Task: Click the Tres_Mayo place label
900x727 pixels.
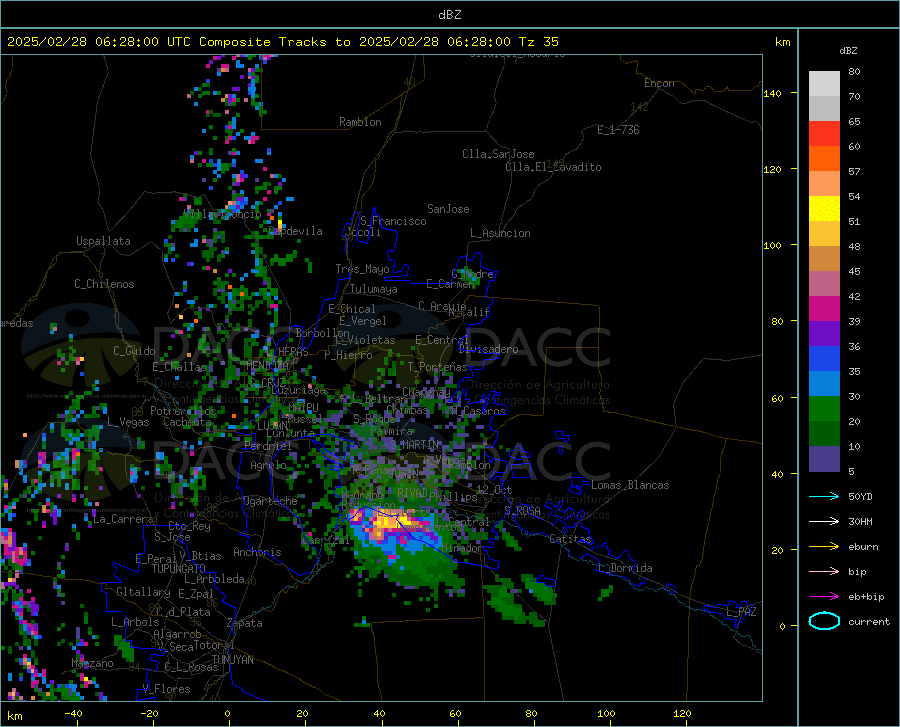Action: tap(362, 269)
